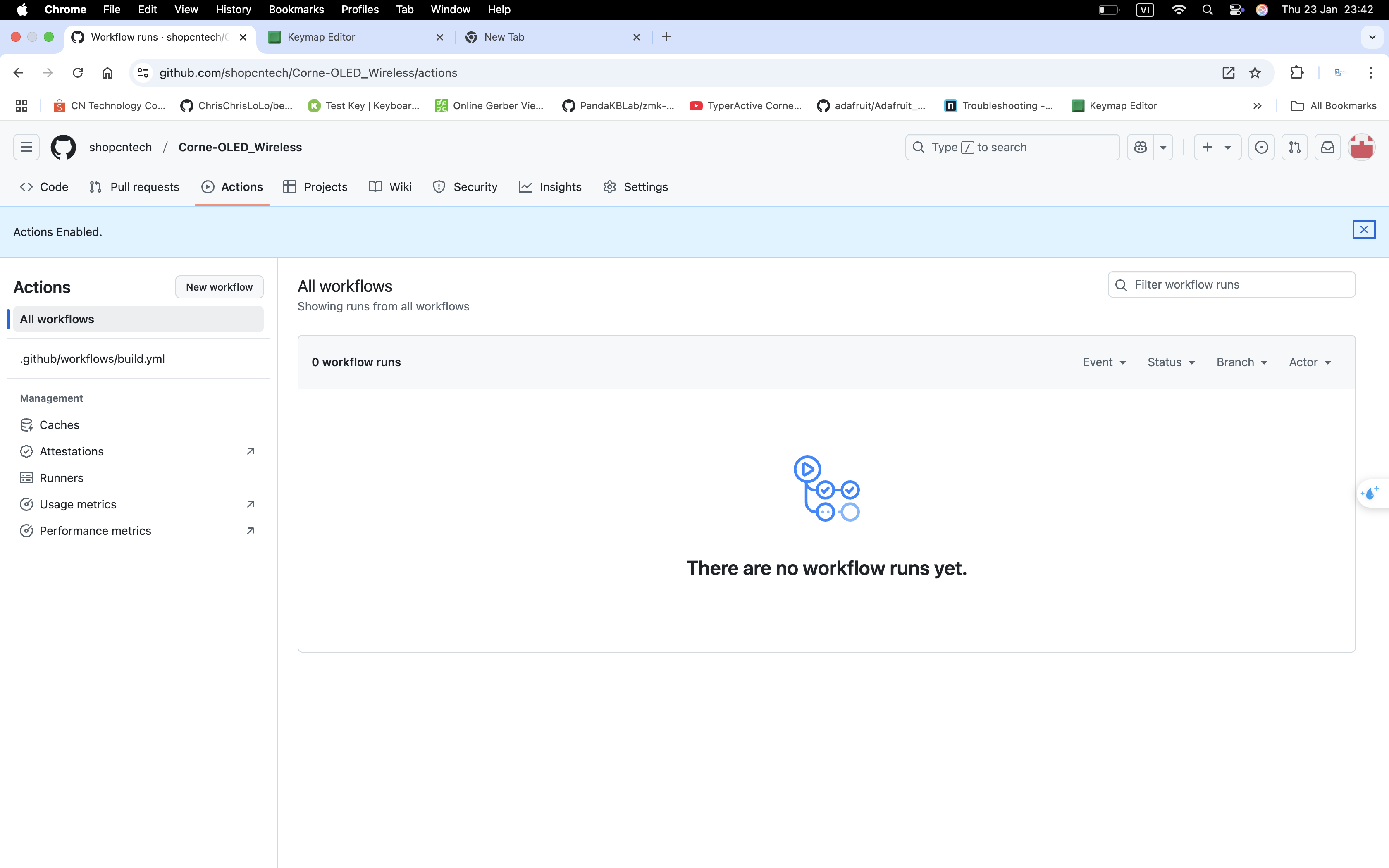
Task: Switch to the repository Settings tab
Action: coord(636,187)
